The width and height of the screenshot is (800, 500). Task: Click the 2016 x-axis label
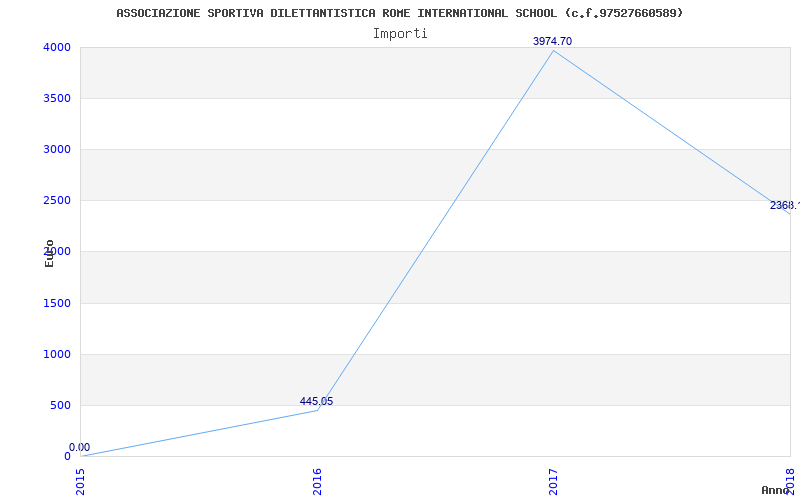point(317,482)
